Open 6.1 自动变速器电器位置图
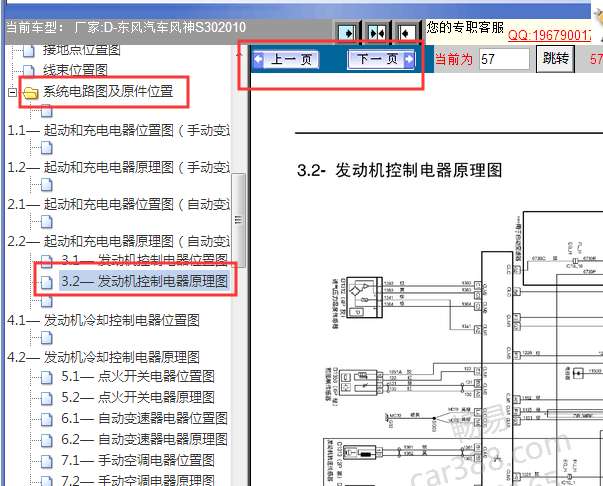The width and height of the screenshot is (603, 486). click(x=144, y=418)
